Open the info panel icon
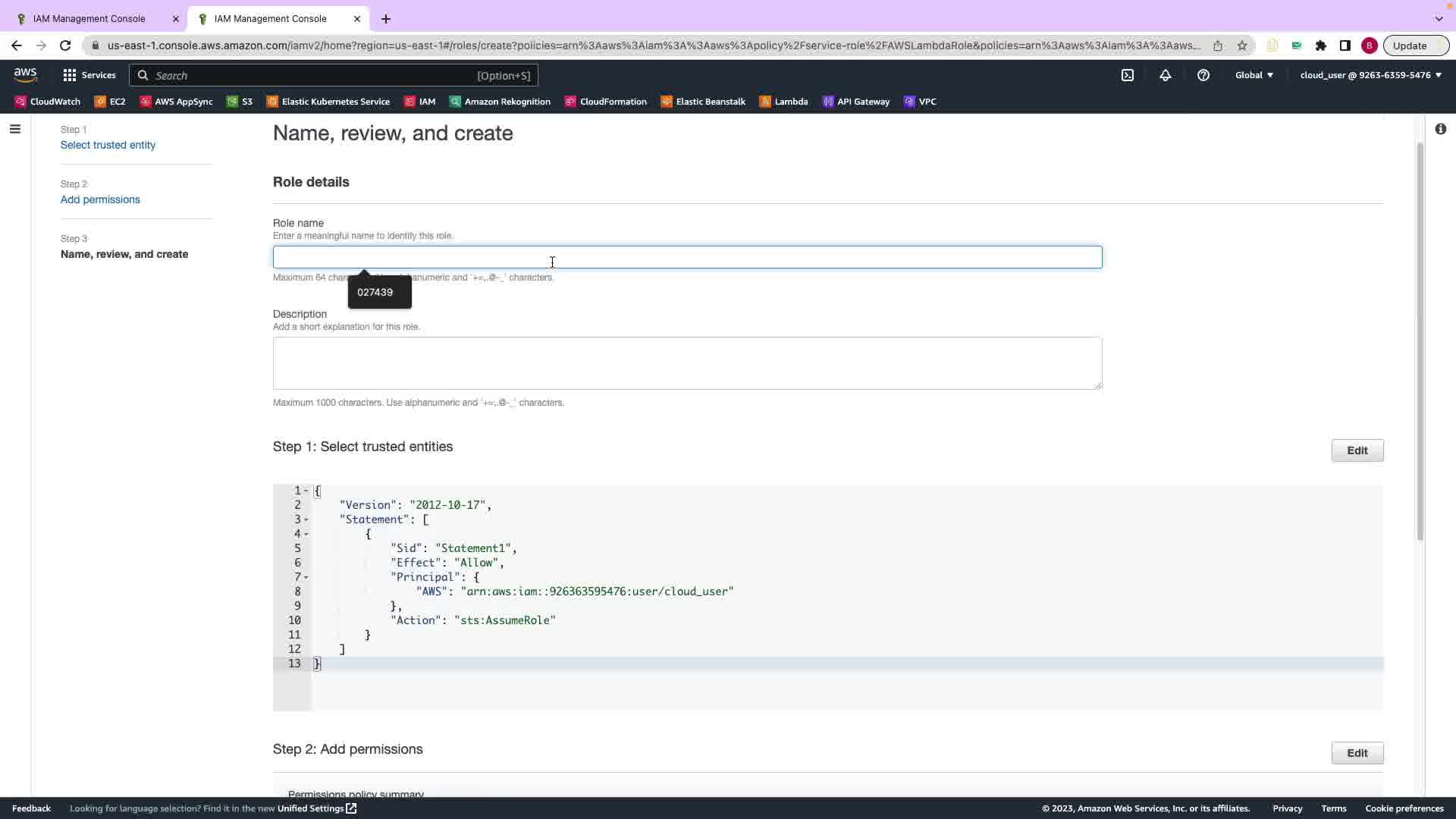This screenshot has width=1456, height=819. point(1440,129)
